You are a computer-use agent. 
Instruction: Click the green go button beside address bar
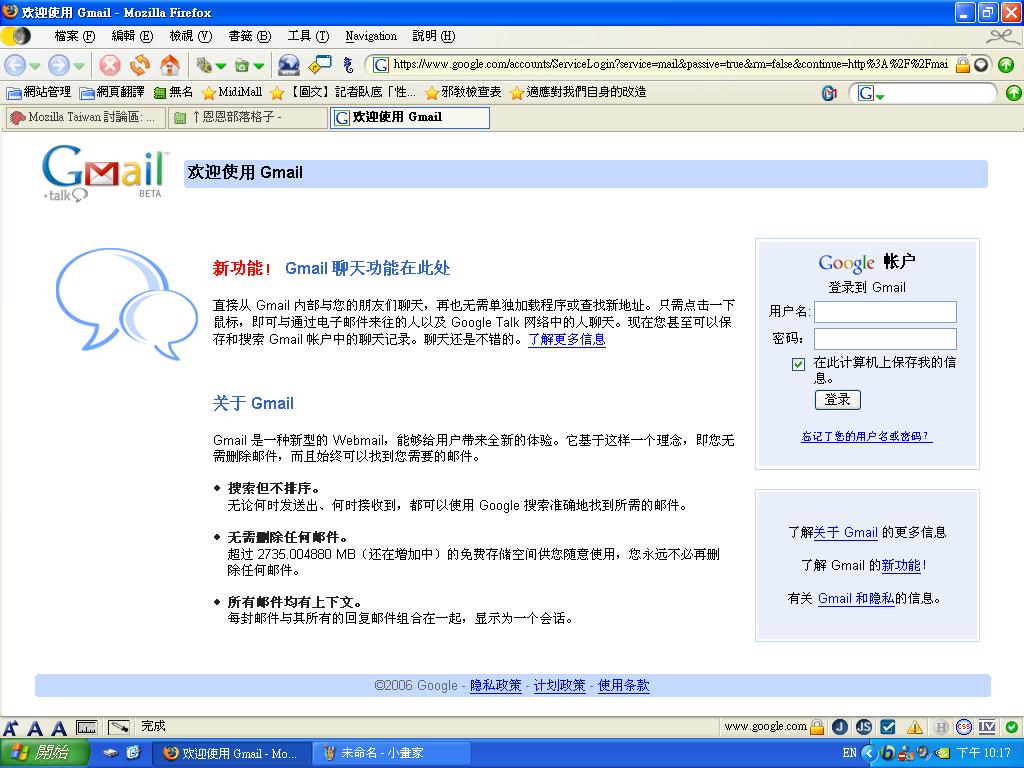tap(1005, 65)
